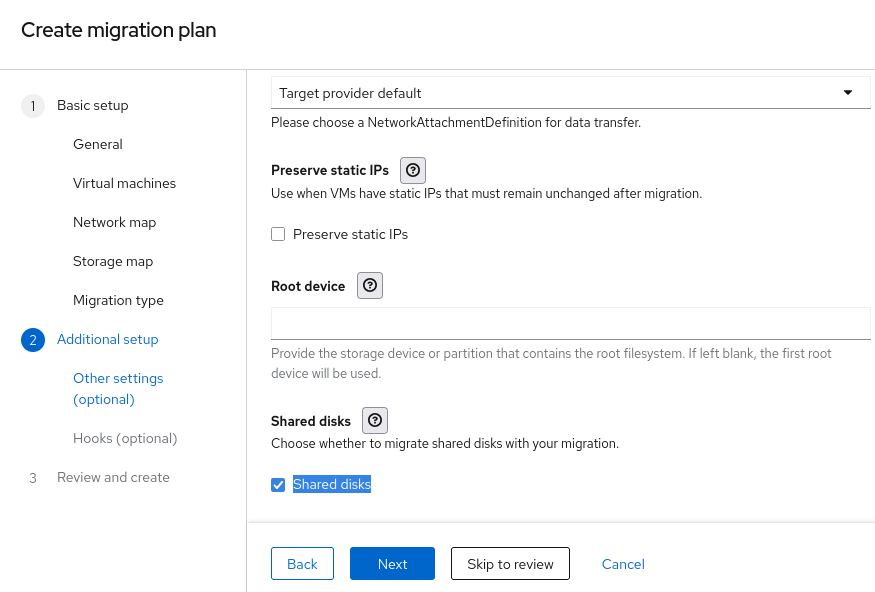Click the Next button
Image resolution: width=875 pixels, height=592 pixels.
click(392, 564)
